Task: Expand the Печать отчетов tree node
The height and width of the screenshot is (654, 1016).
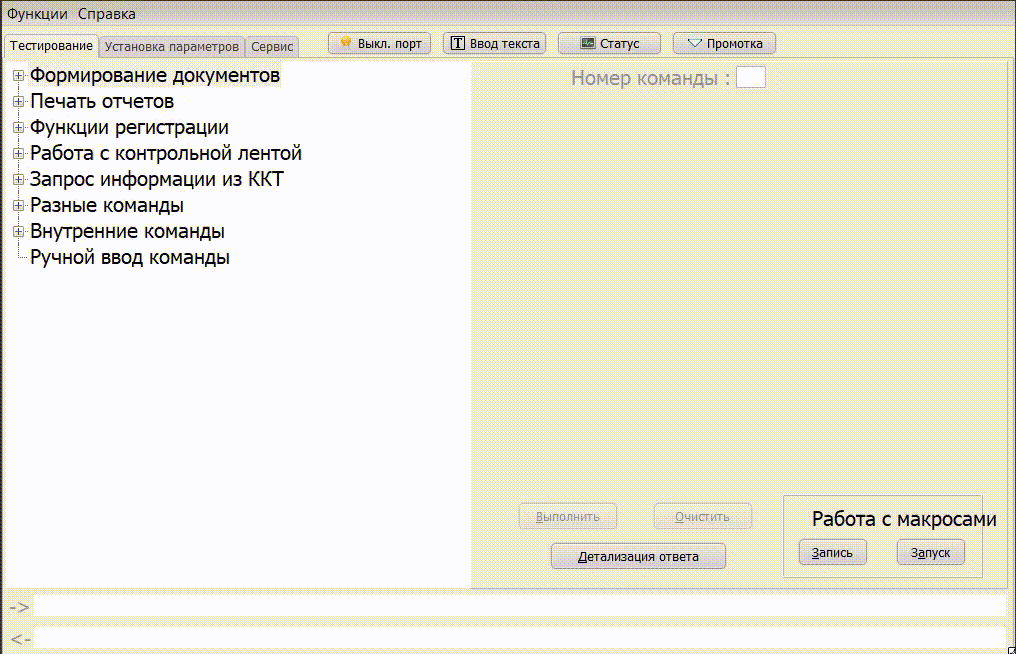Action: coord(18,101)
